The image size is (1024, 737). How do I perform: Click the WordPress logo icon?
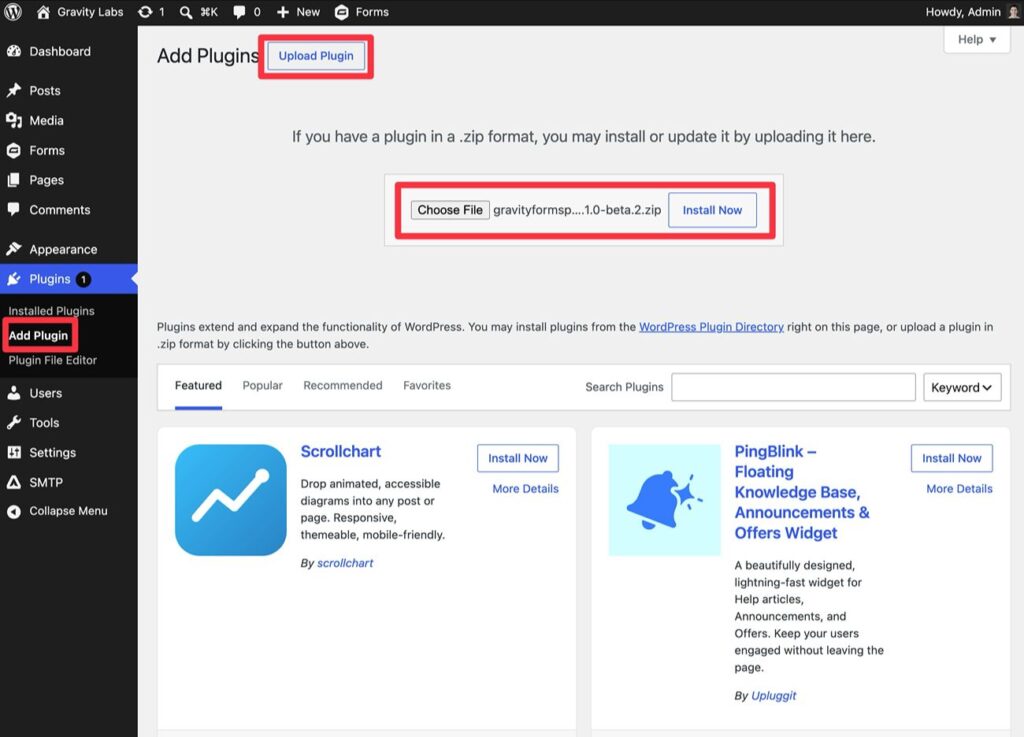[13, 12]
